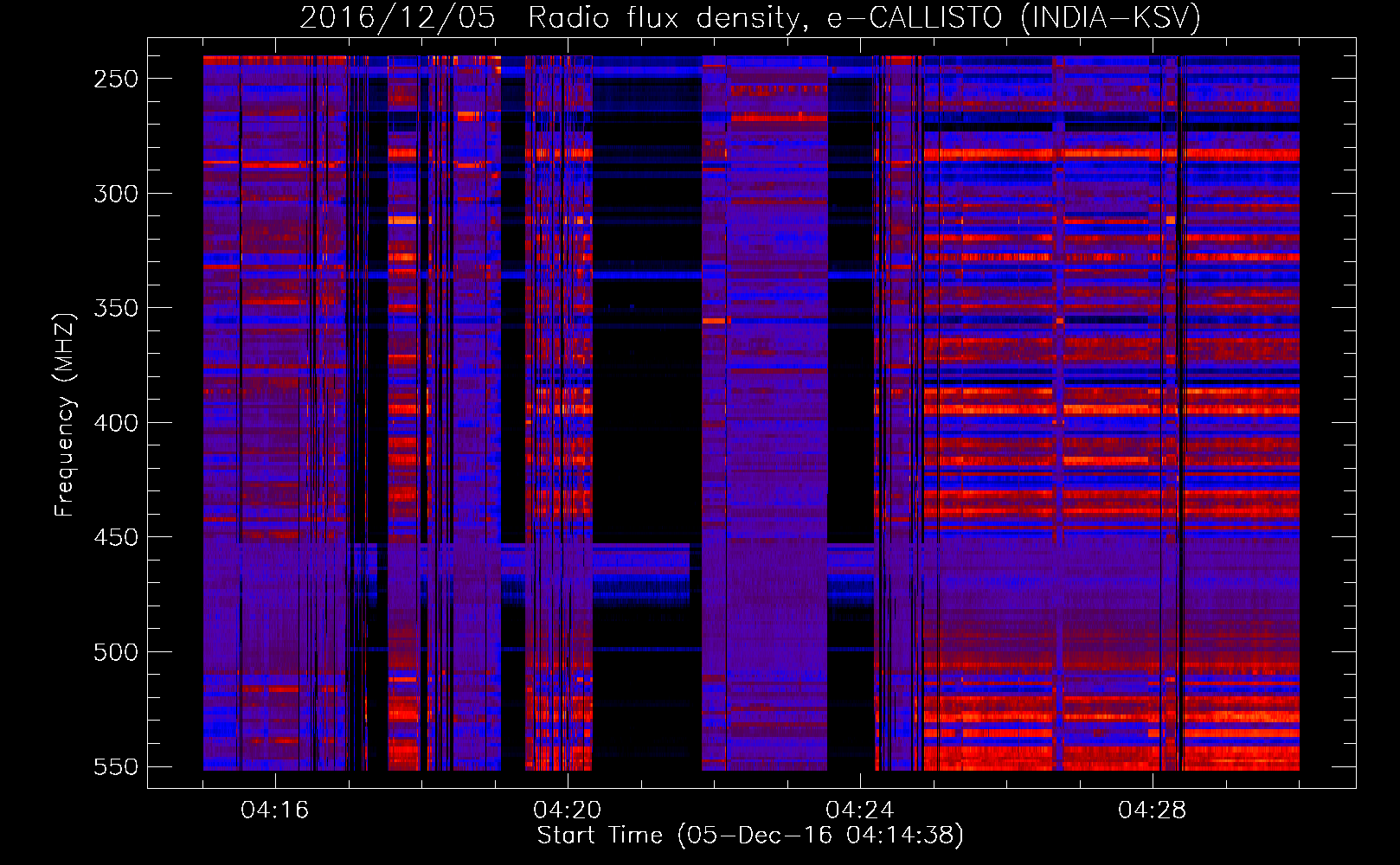This screenshot has width=1400, height=865.
Task: Select the 450 frequency tick label
Action: 116,537
